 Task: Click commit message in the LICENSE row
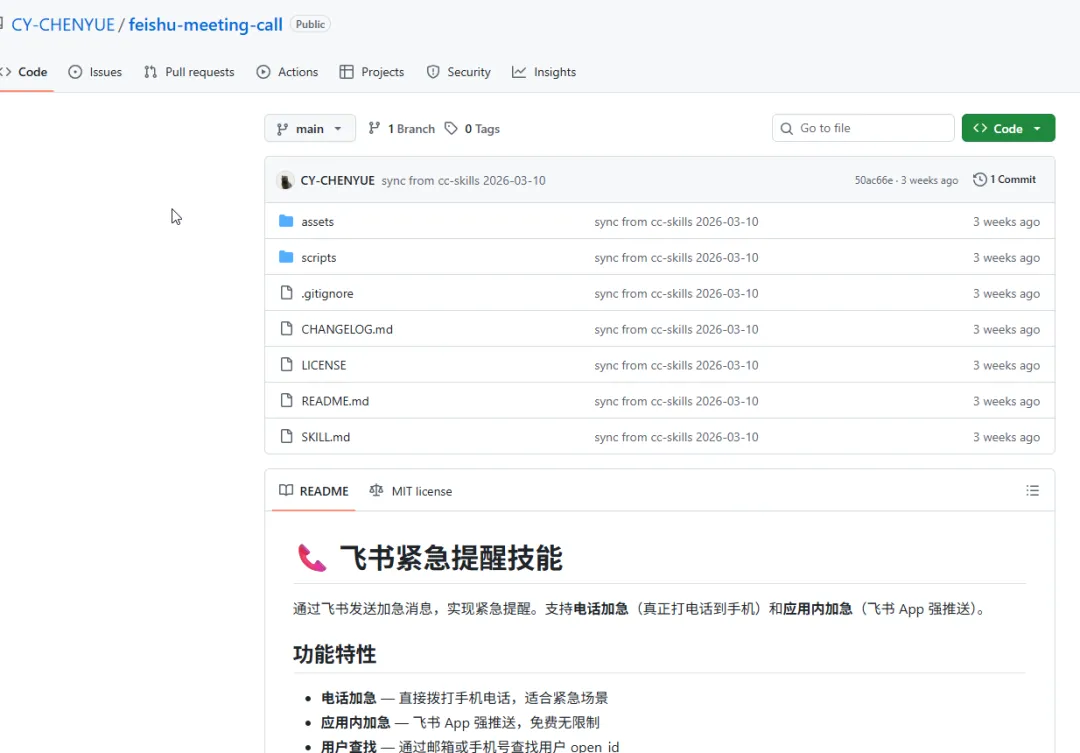point(676,365)
